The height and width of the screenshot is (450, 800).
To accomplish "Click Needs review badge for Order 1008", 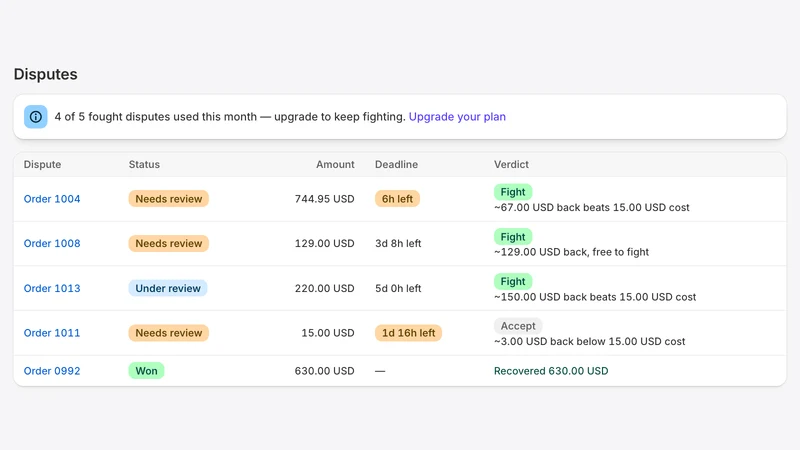I will click(x=169, y=243).
